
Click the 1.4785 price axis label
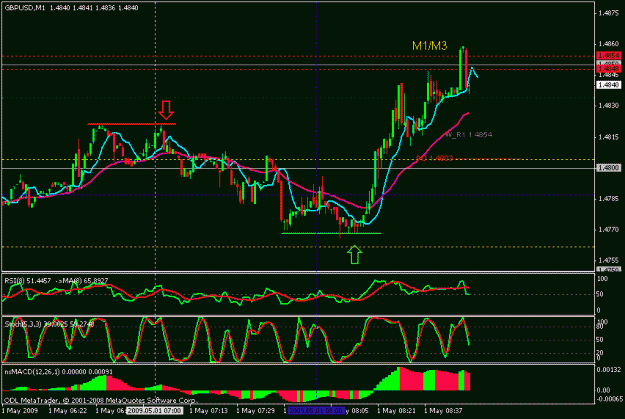[609, 199]
